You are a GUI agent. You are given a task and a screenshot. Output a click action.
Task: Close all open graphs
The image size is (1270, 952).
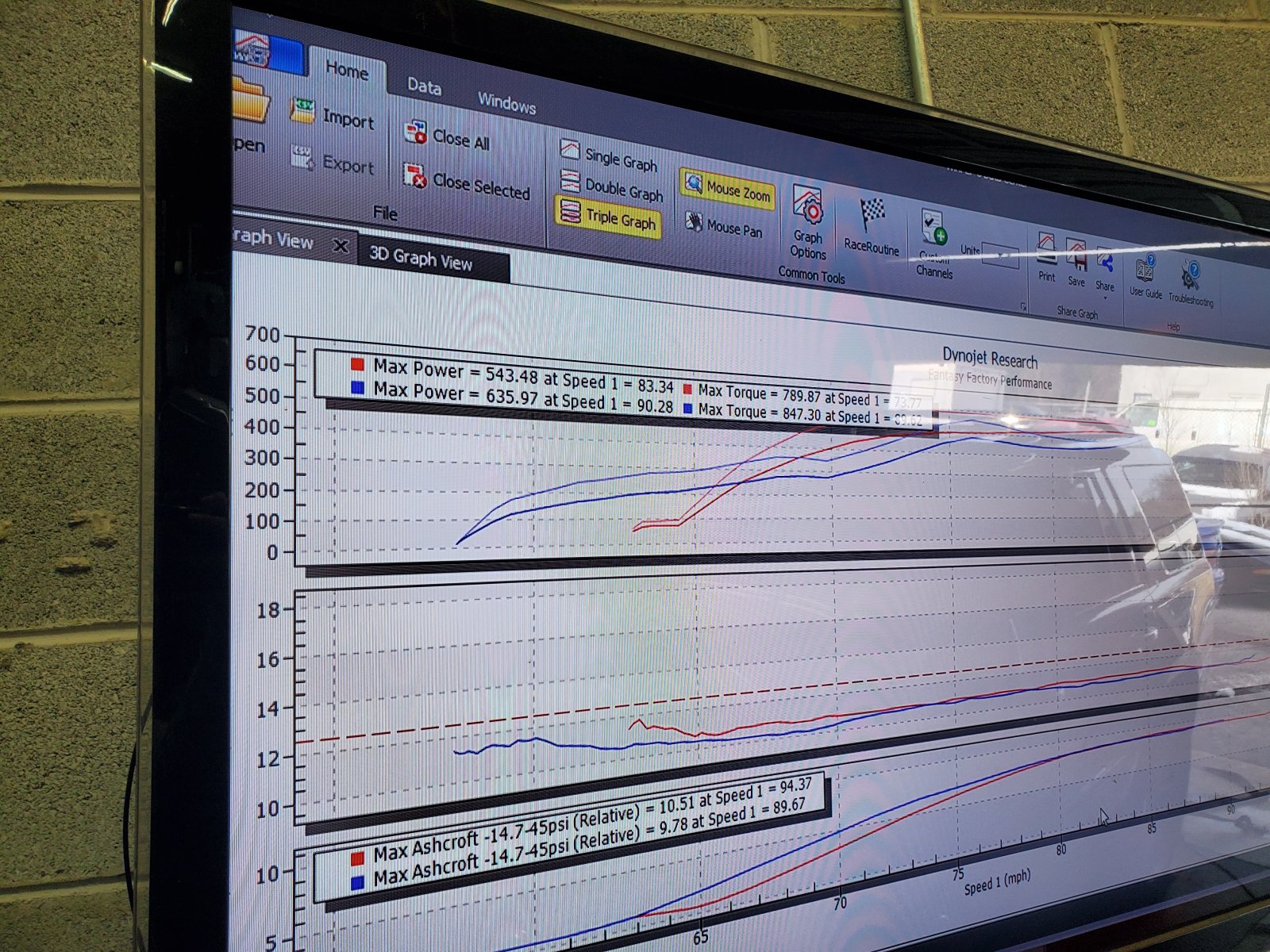pyautogui.click(x=447, y=136)
